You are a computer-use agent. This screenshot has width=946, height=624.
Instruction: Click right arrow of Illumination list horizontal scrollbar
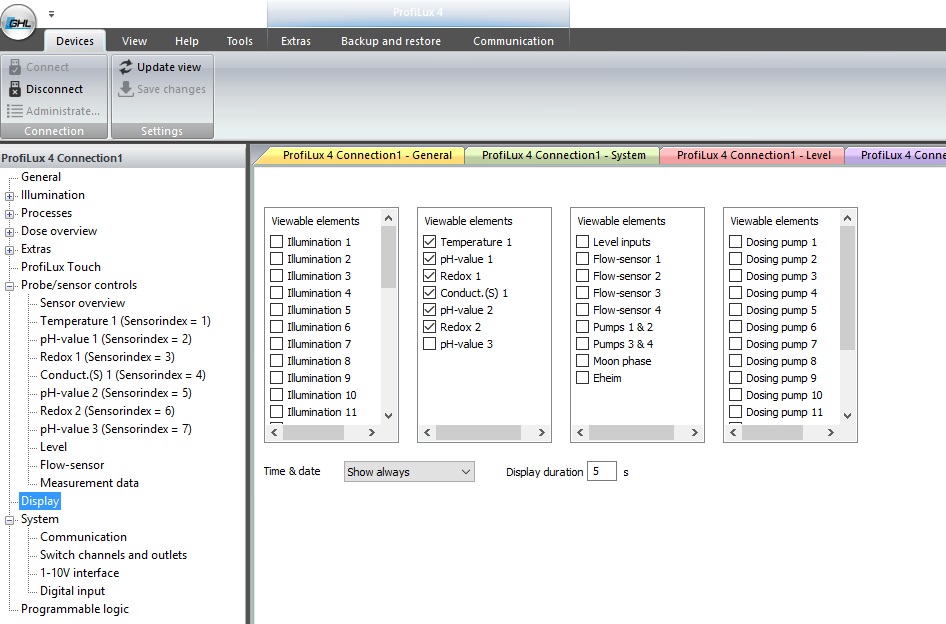pyautogui.click(x=372, y=432)
